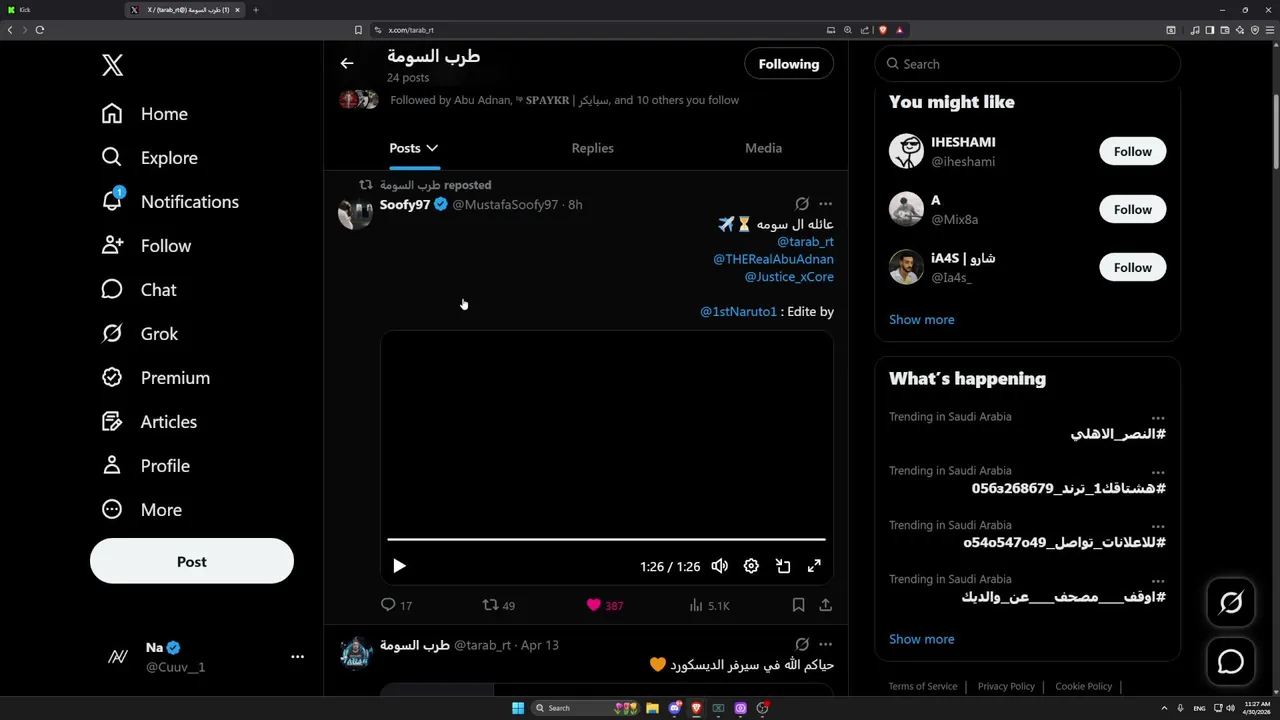
Task: Open more options on Apr 13 post
Action: [825, 644]
